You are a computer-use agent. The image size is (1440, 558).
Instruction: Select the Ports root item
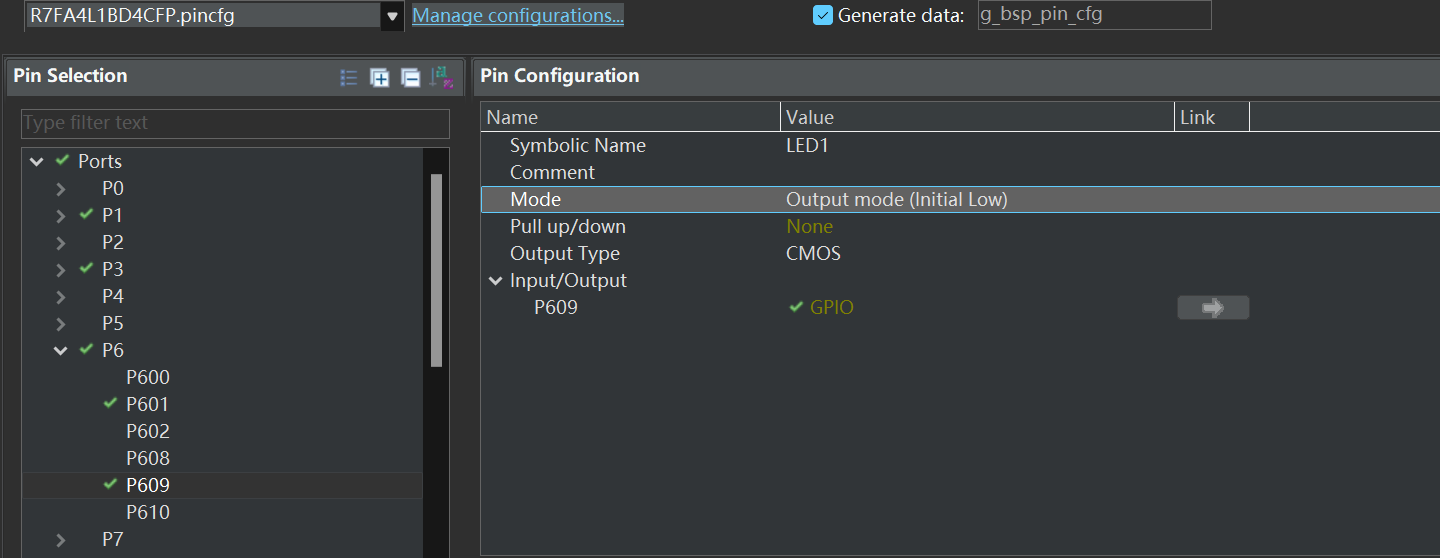click(x=100, y=162)
